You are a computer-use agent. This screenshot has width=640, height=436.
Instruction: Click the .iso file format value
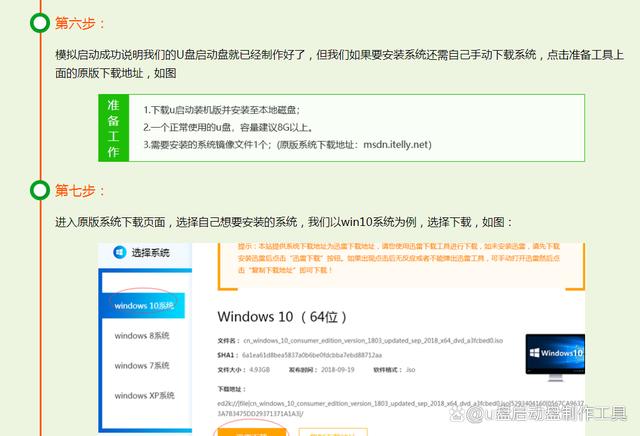(410, 369)
